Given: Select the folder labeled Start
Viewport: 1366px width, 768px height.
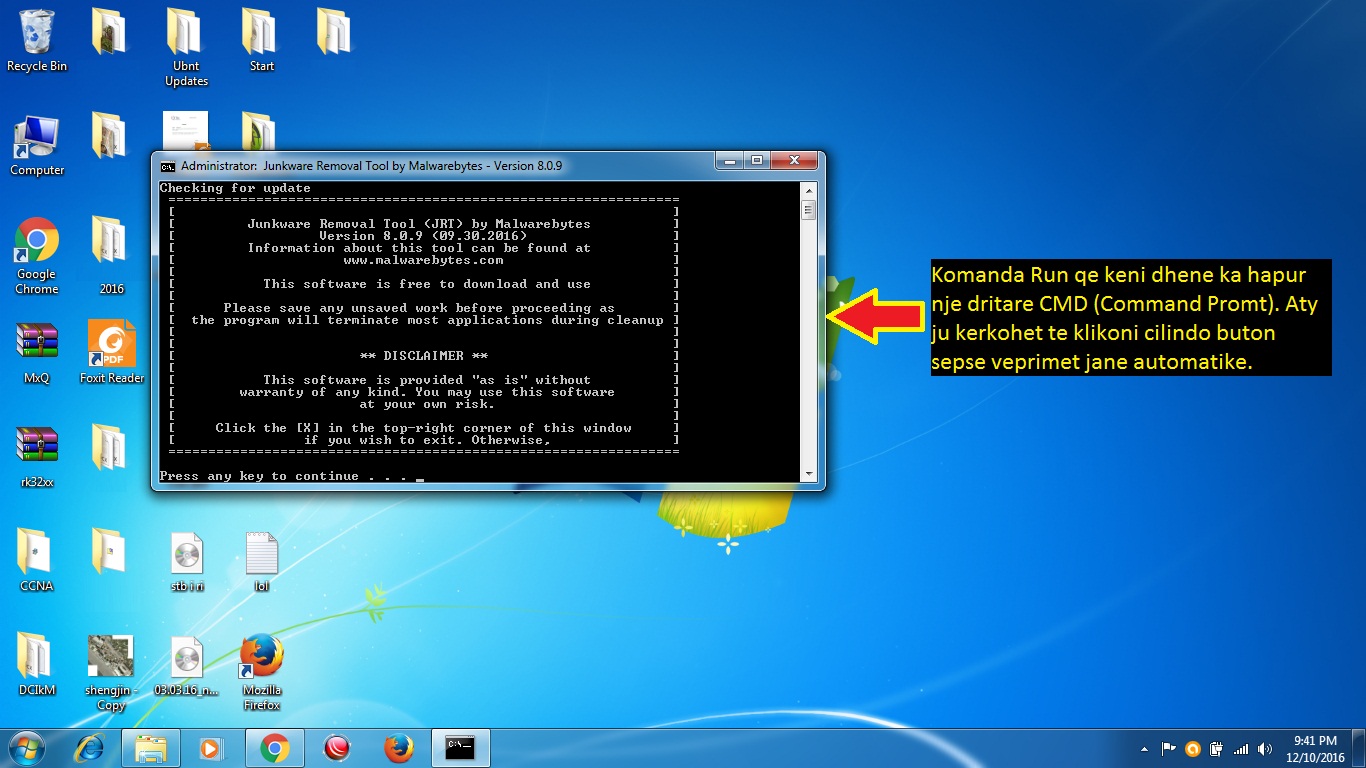Looking at the screenshot, I should 261,41.
